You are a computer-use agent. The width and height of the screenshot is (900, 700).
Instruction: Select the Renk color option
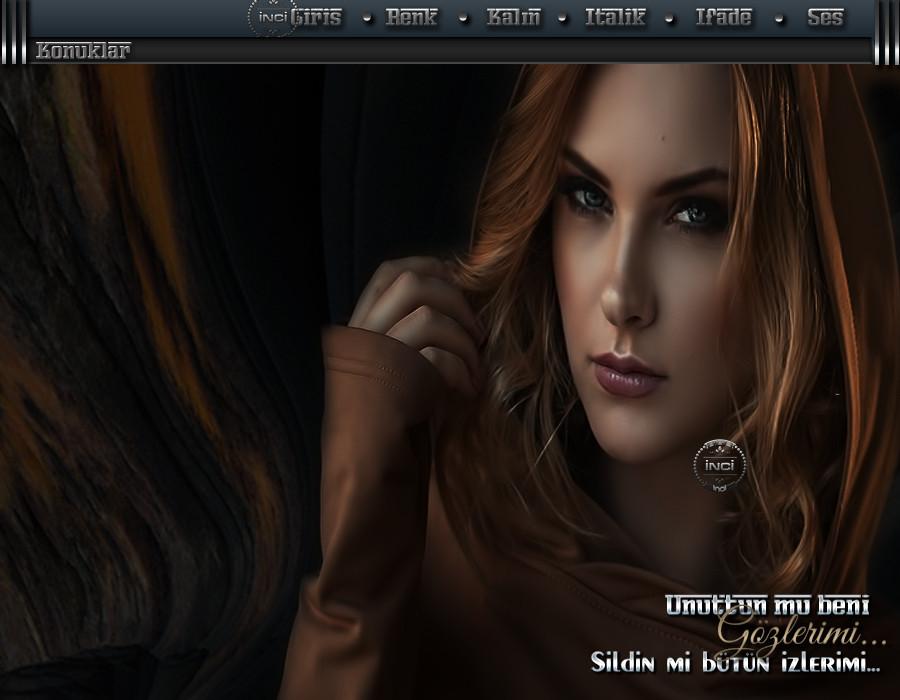pos(412,17)
